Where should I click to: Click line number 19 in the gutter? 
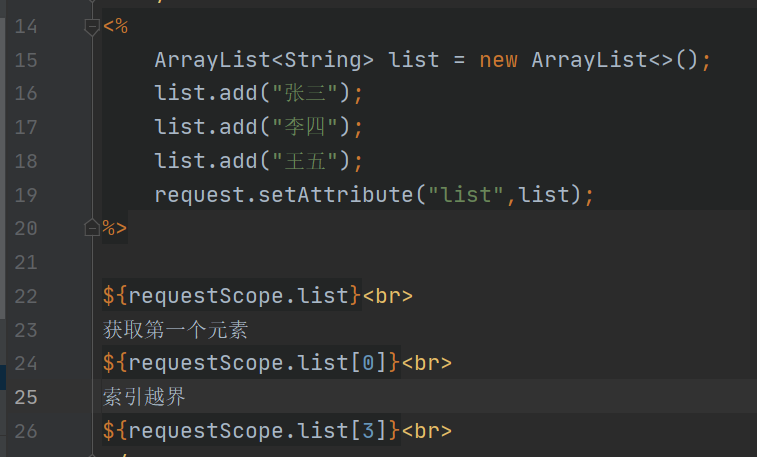point(26,195)
